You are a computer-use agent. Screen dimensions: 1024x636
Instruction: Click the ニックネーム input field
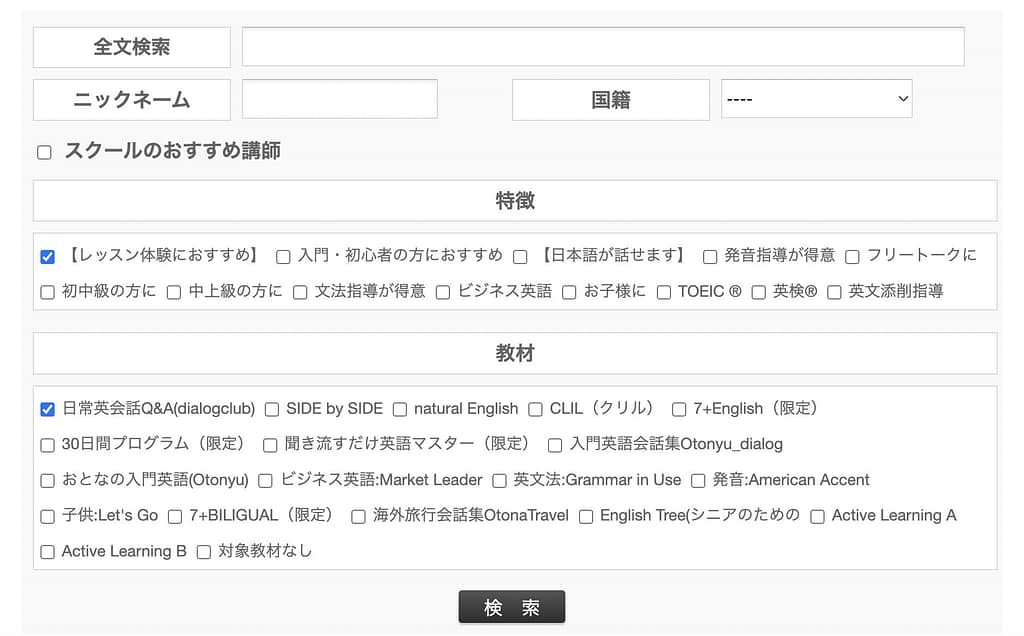click(339, 99)
